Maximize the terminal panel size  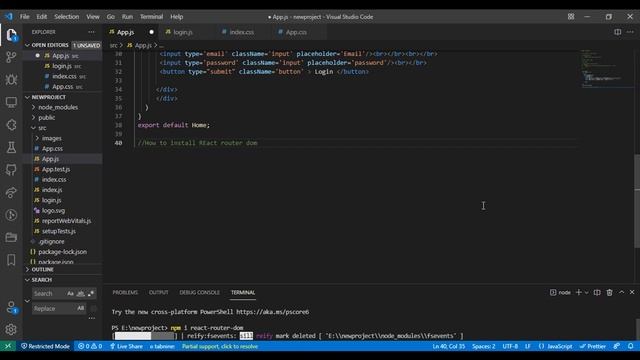coord(622,292)
